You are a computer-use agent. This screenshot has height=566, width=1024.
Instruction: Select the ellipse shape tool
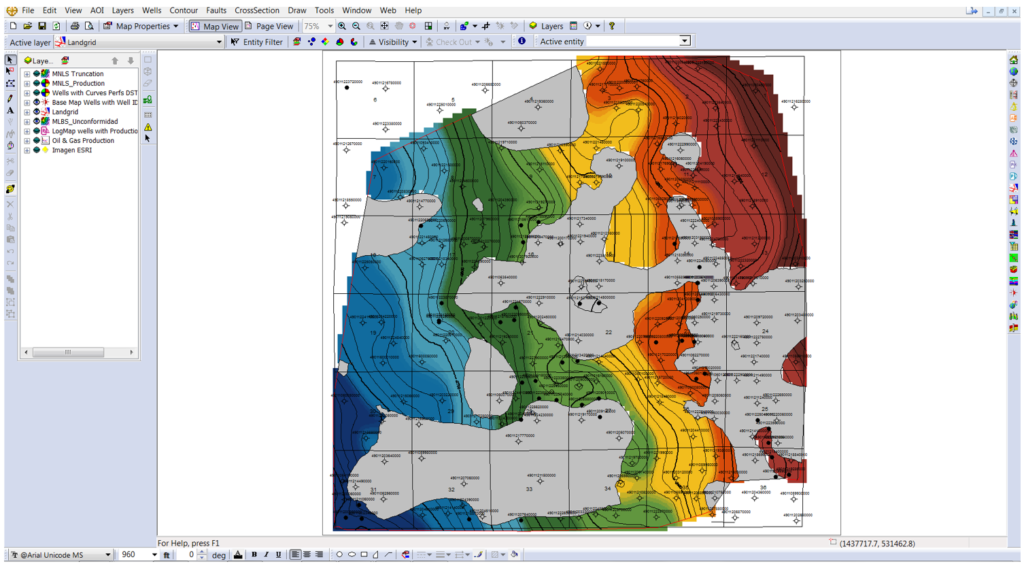(x=351, y=555)
